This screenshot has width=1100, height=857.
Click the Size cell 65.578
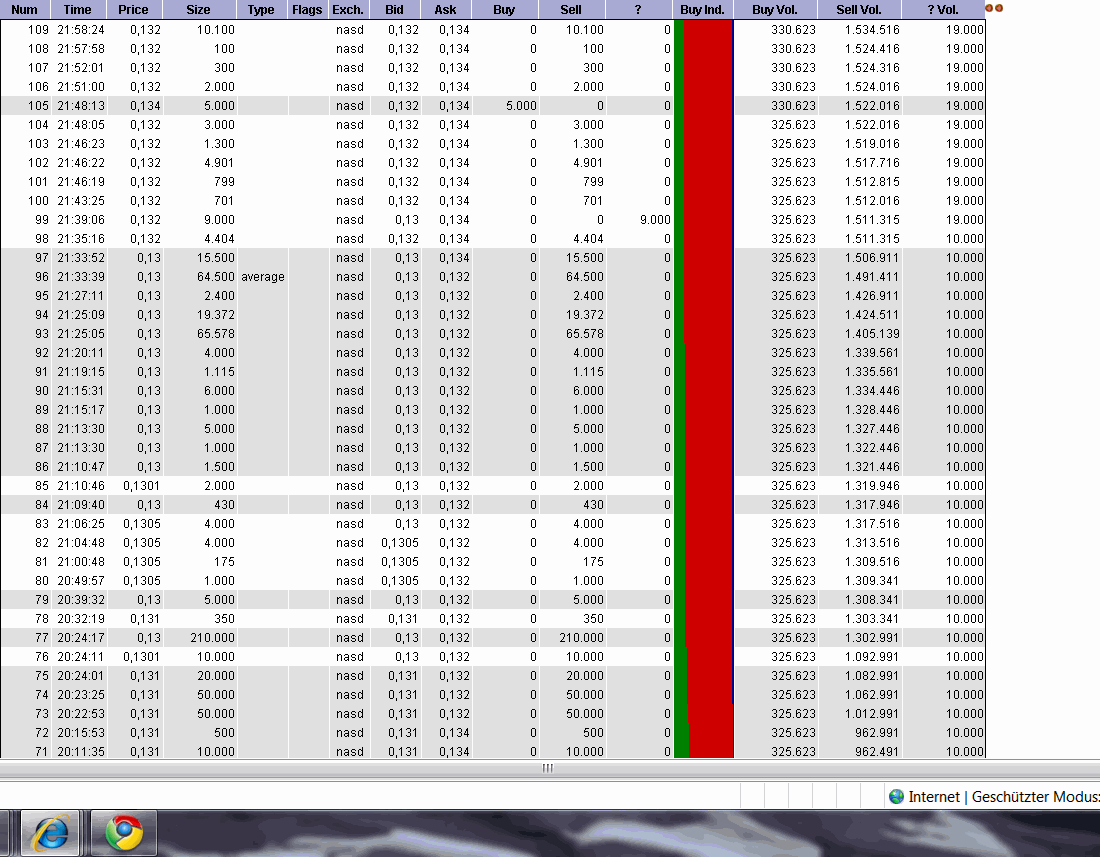(x=216, y=333)
